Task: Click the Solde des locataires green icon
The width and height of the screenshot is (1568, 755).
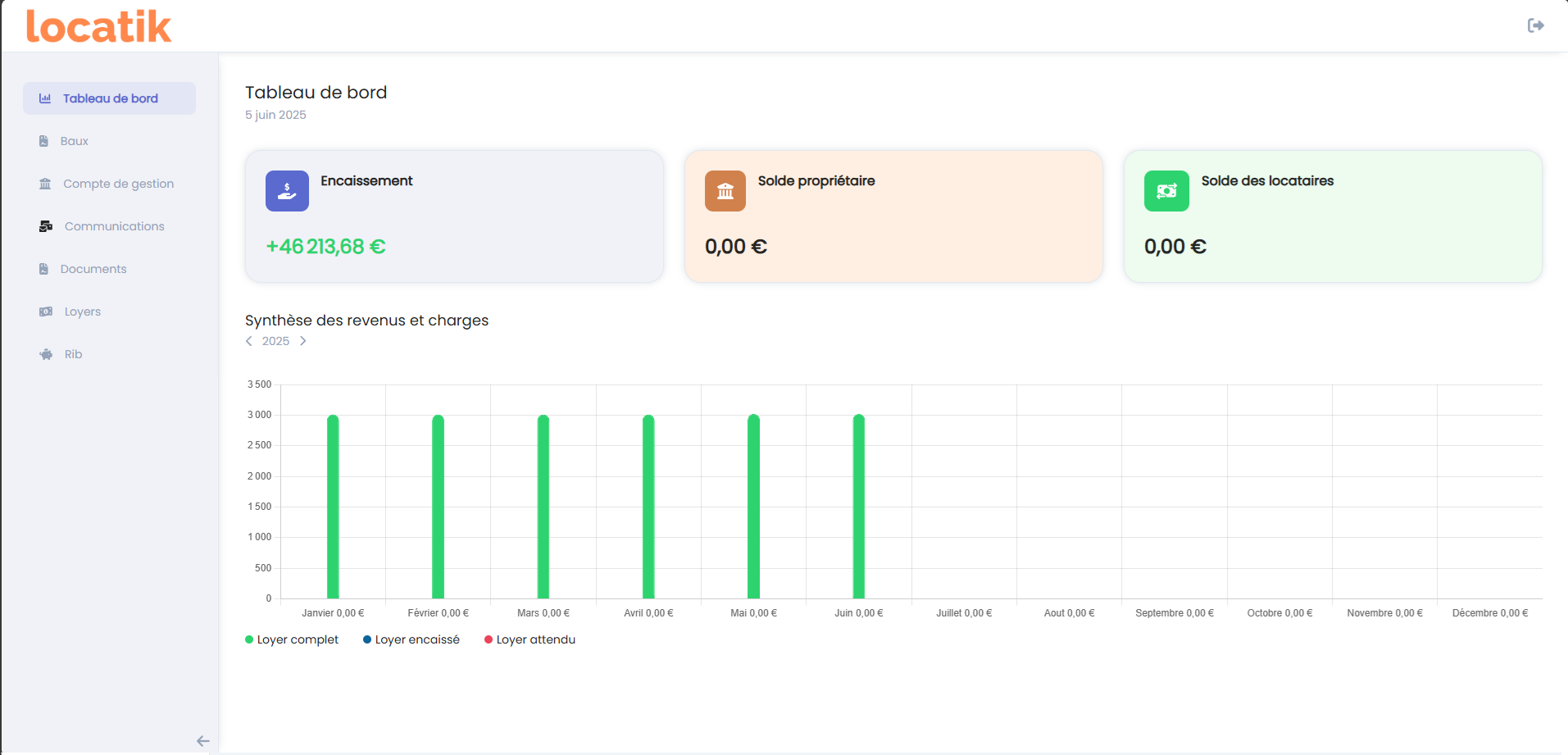Action: click(1166, 191)
